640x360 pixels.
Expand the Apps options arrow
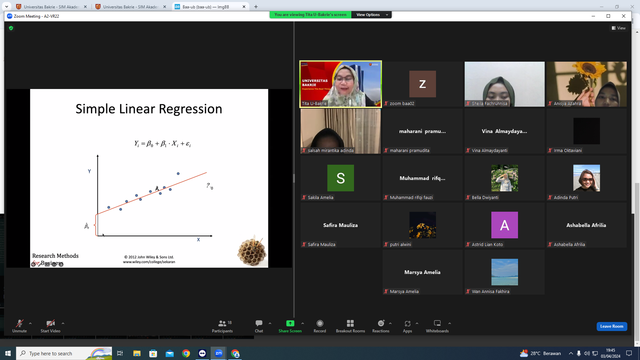pos(417,323)
